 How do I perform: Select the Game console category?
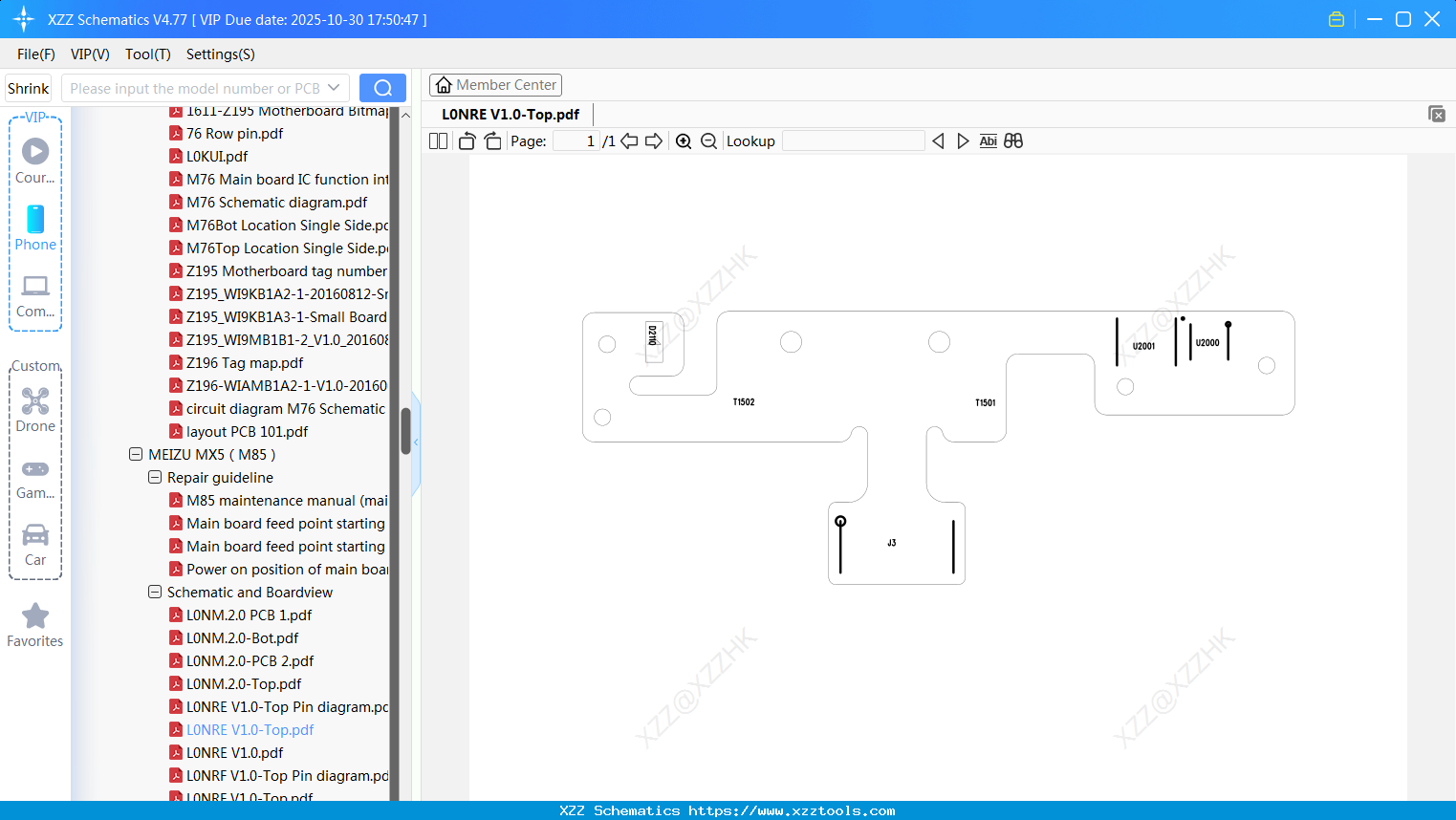(x=35, y=478)
